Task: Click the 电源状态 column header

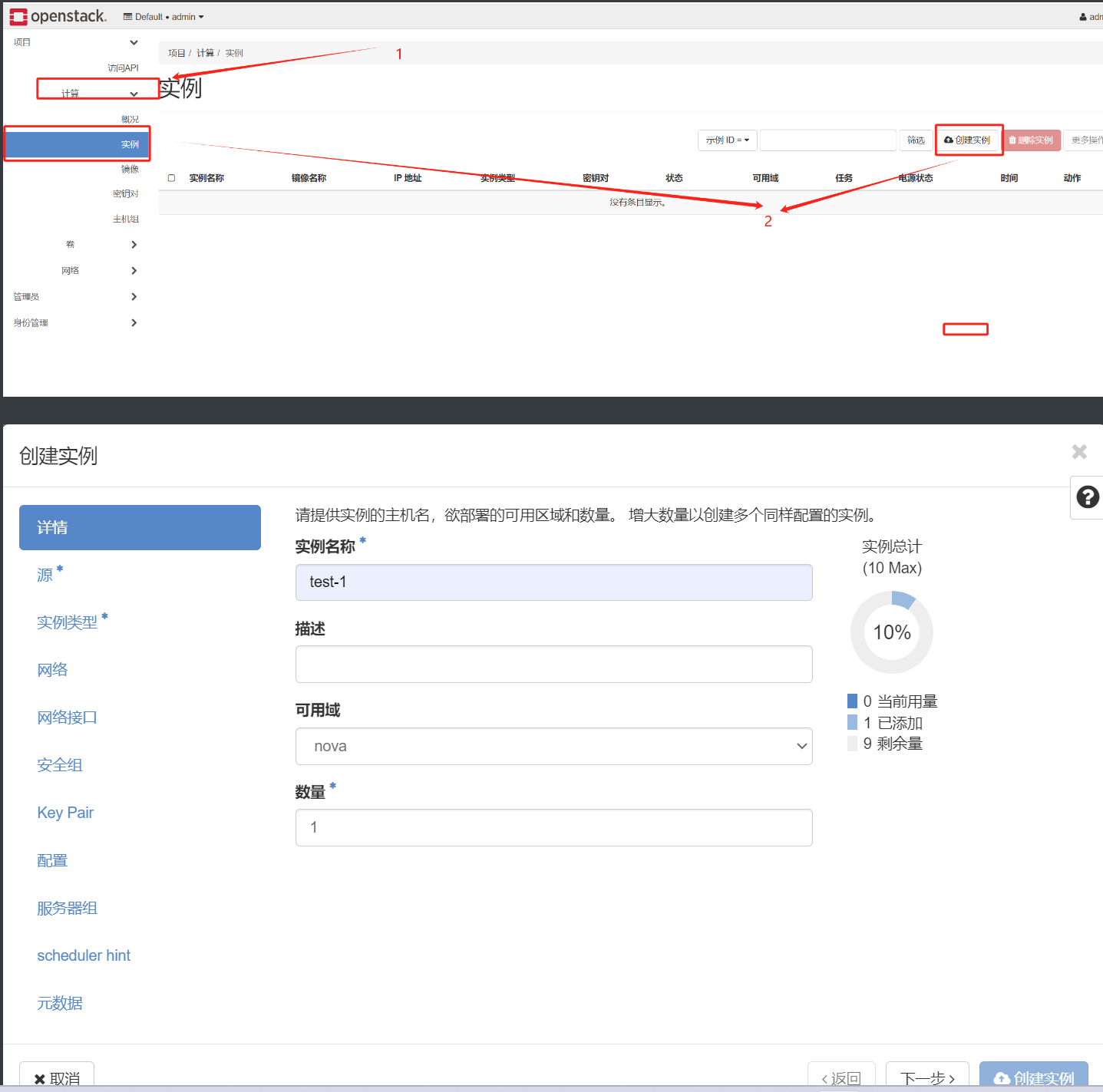Action: [916, 178]
